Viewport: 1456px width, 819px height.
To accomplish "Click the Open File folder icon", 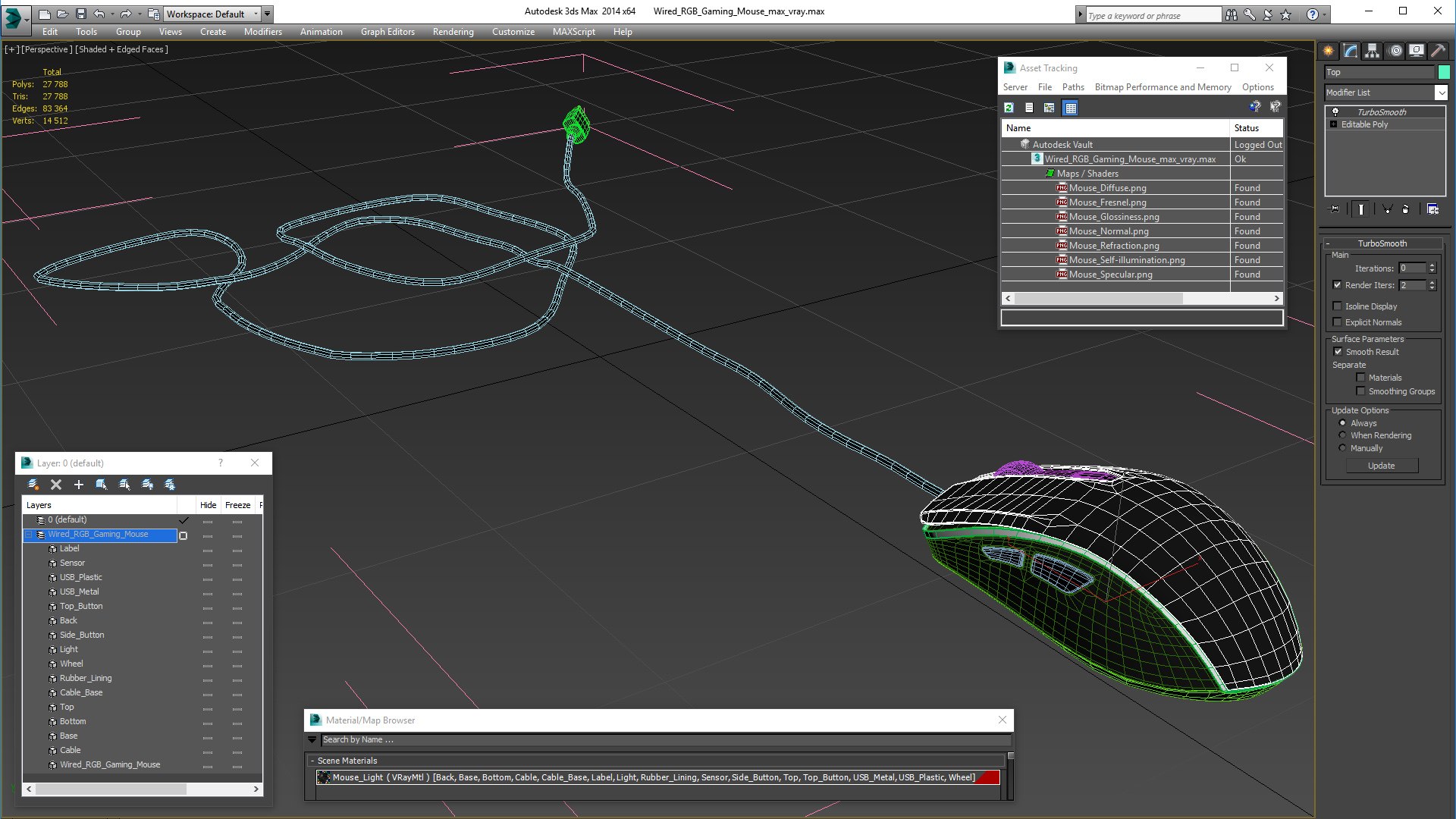I will (63, 14).
